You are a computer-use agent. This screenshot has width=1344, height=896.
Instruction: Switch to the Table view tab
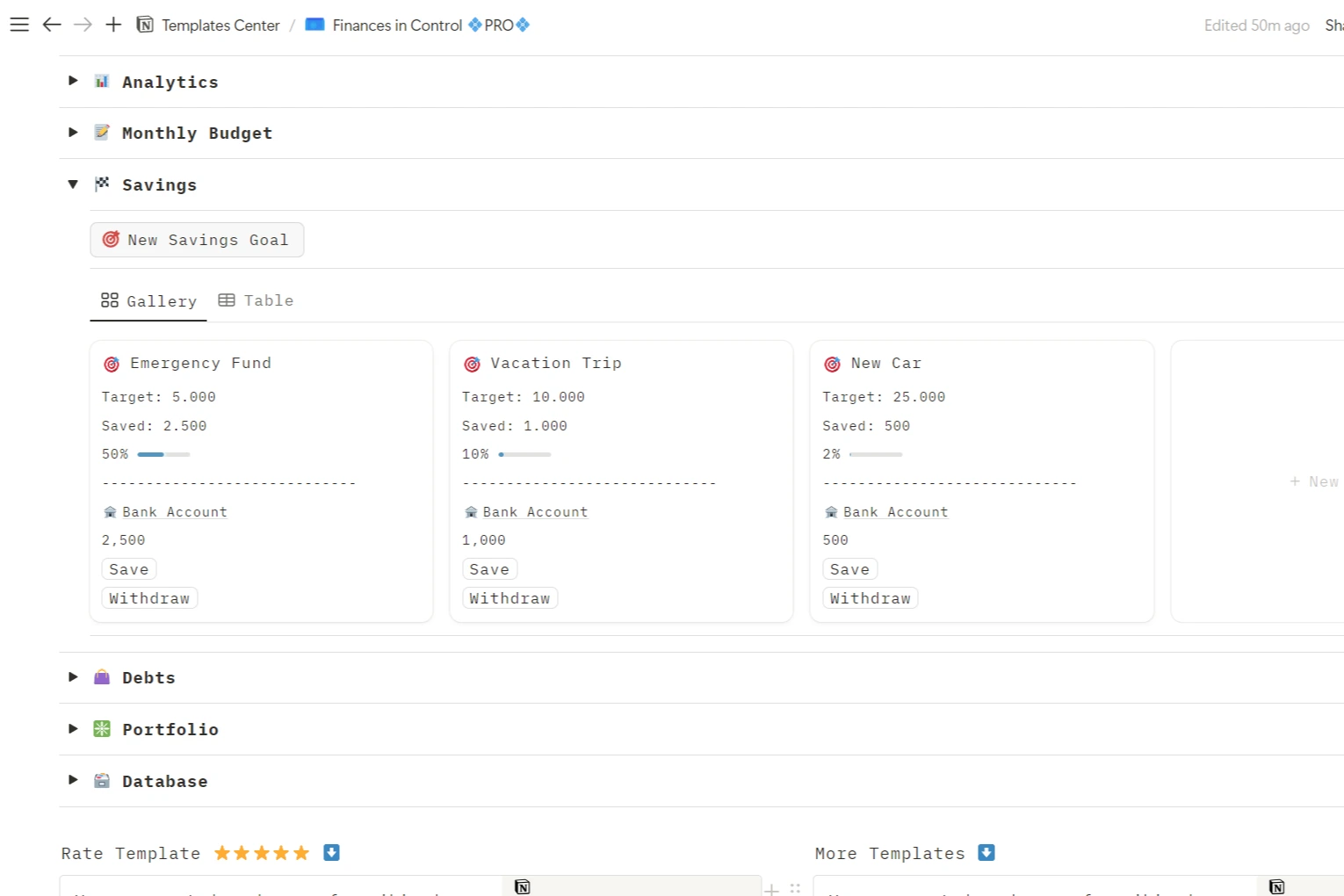pos(257,300)
